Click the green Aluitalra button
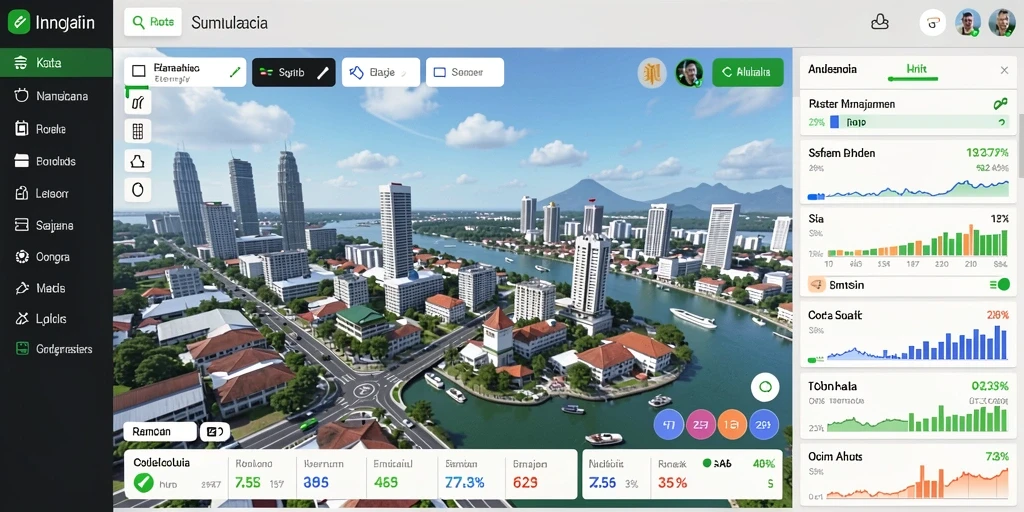This screenshot has width=1024, height=512. [748, 72]
